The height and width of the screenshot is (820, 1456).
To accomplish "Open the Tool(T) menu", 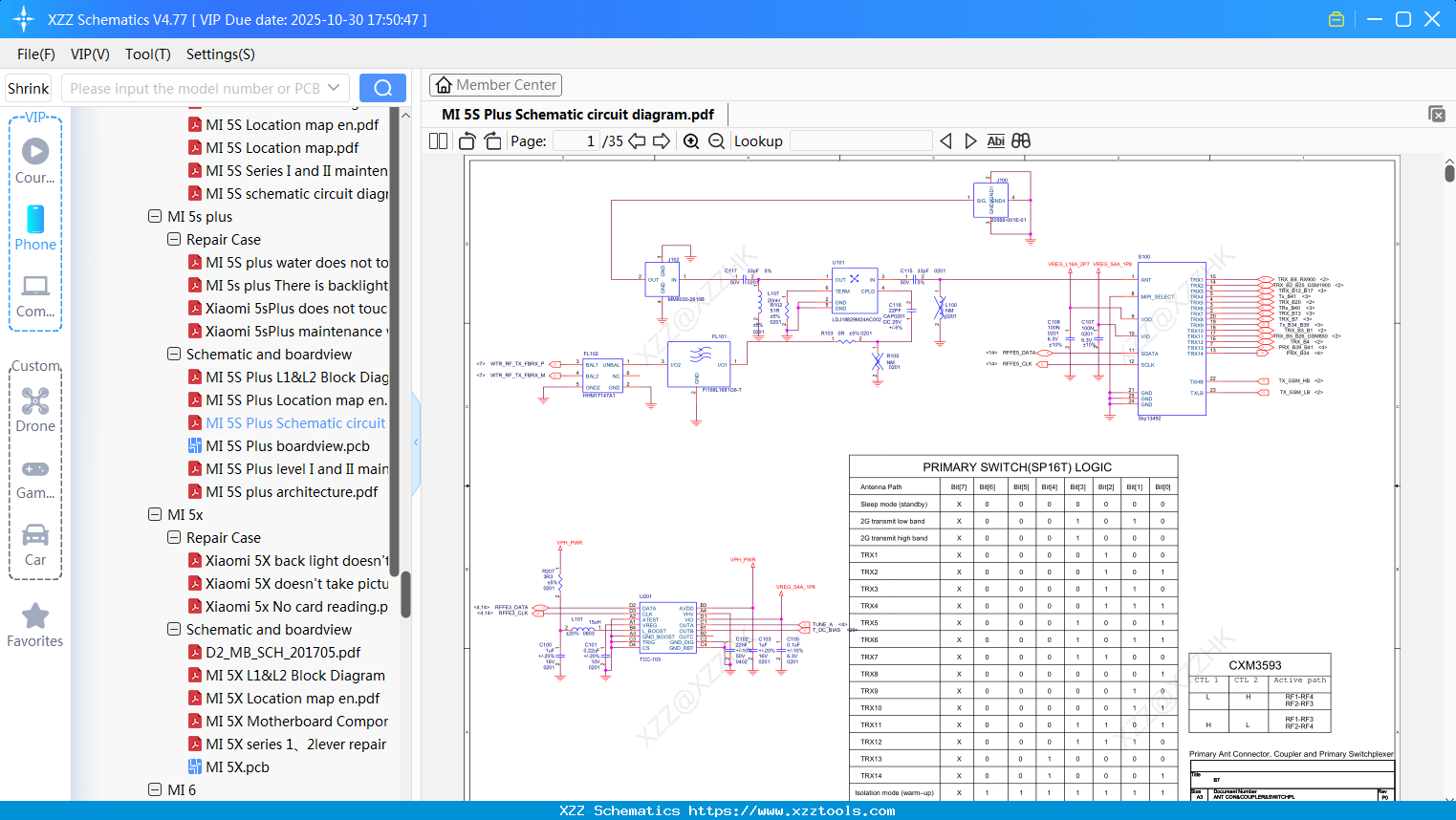I will click(x=147, y=54).
